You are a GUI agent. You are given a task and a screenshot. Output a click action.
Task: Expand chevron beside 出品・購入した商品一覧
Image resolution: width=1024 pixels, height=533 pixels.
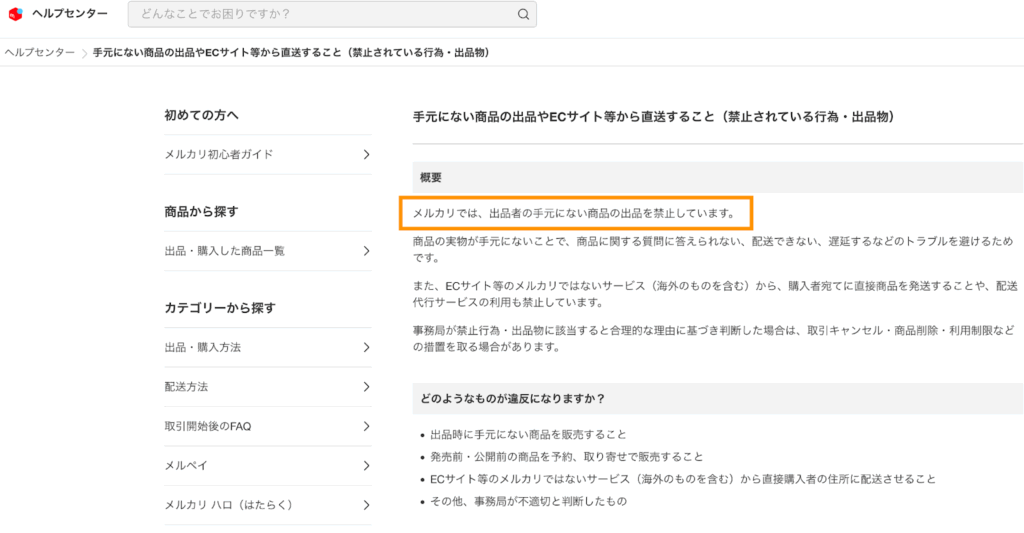[x=366, y=251]
